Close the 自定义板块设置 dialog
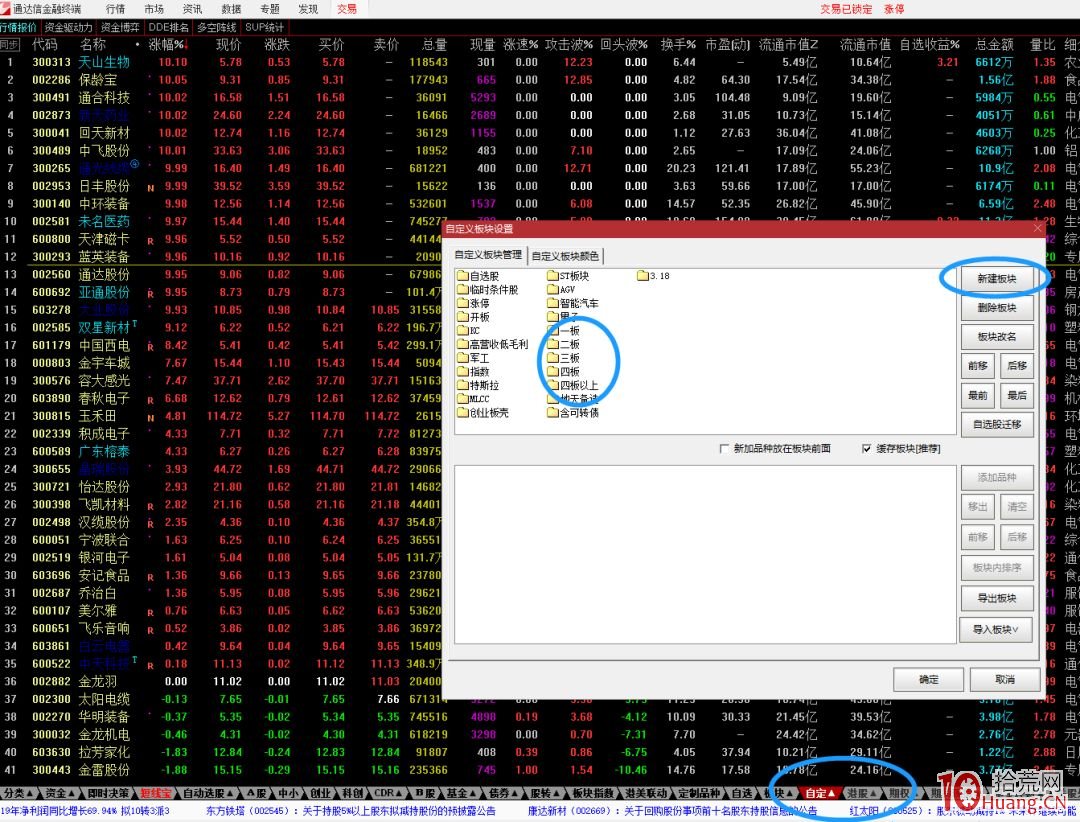 pyautogui.click(x=1037, y=228)
